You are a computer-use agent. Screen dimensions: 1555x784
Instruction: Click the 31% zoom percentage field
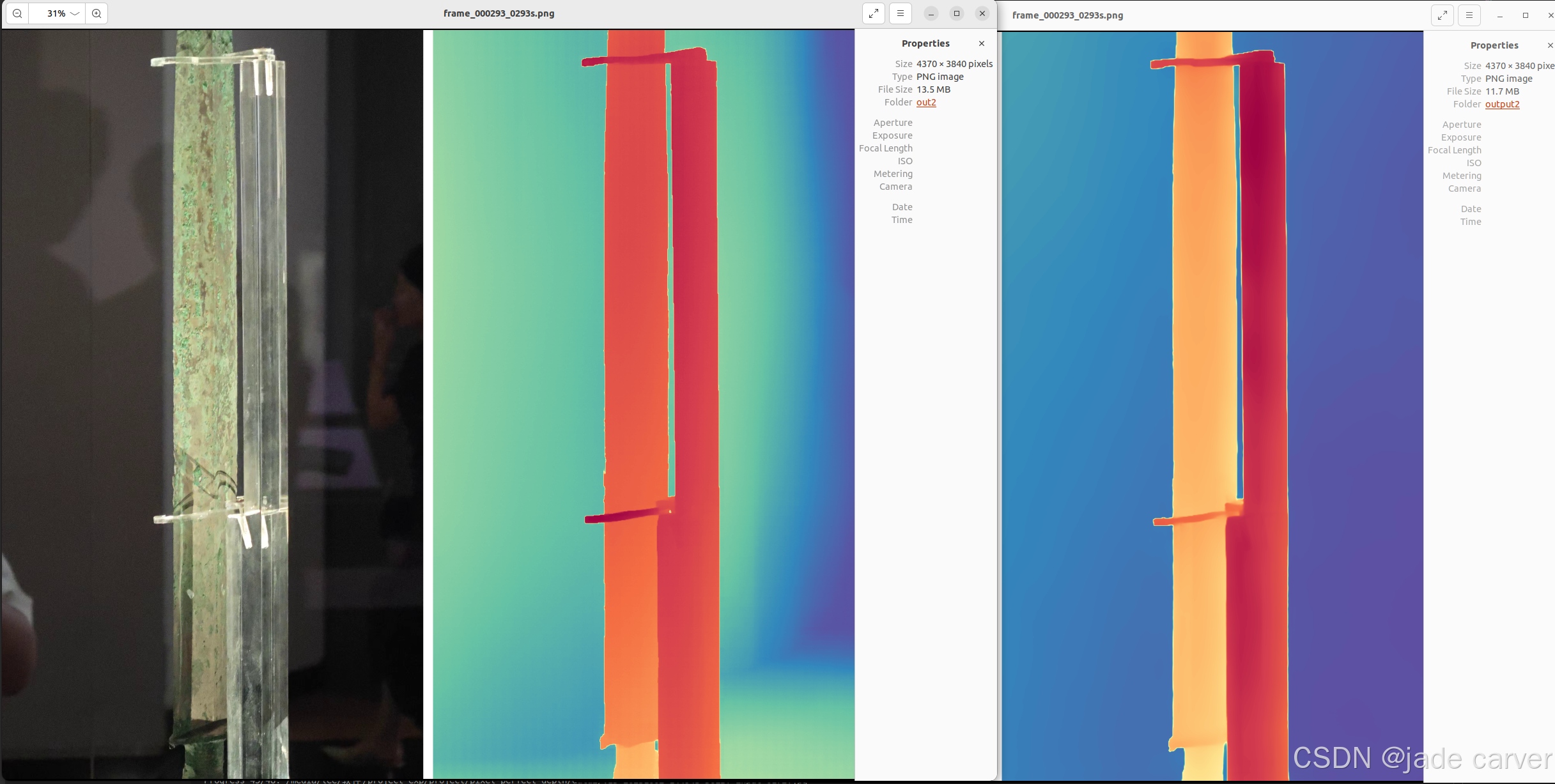click(55, 13)
